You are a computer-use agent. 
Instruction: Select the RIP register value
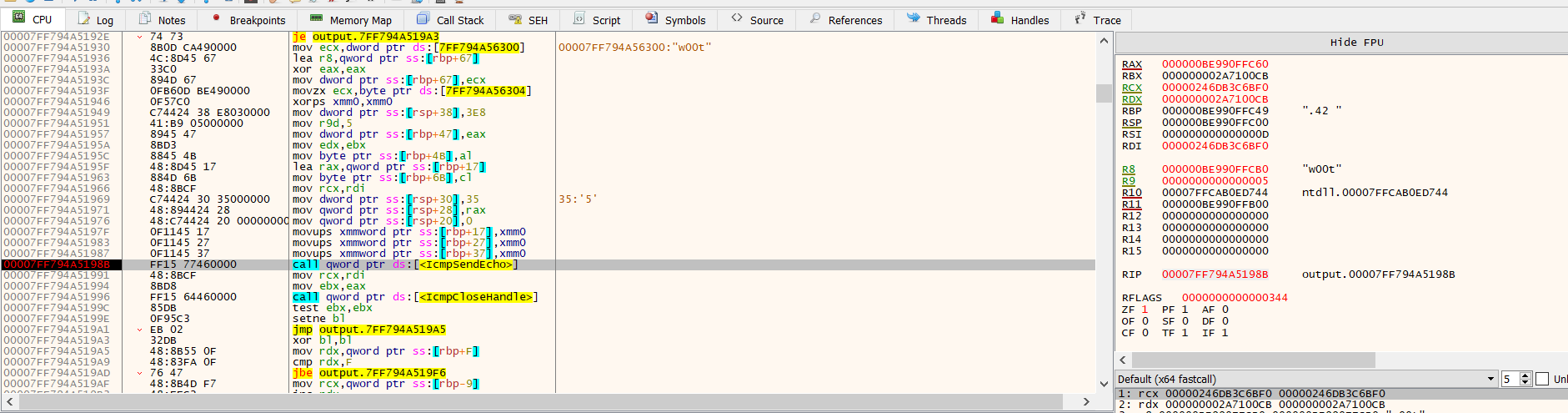[x=1215, y=274]
